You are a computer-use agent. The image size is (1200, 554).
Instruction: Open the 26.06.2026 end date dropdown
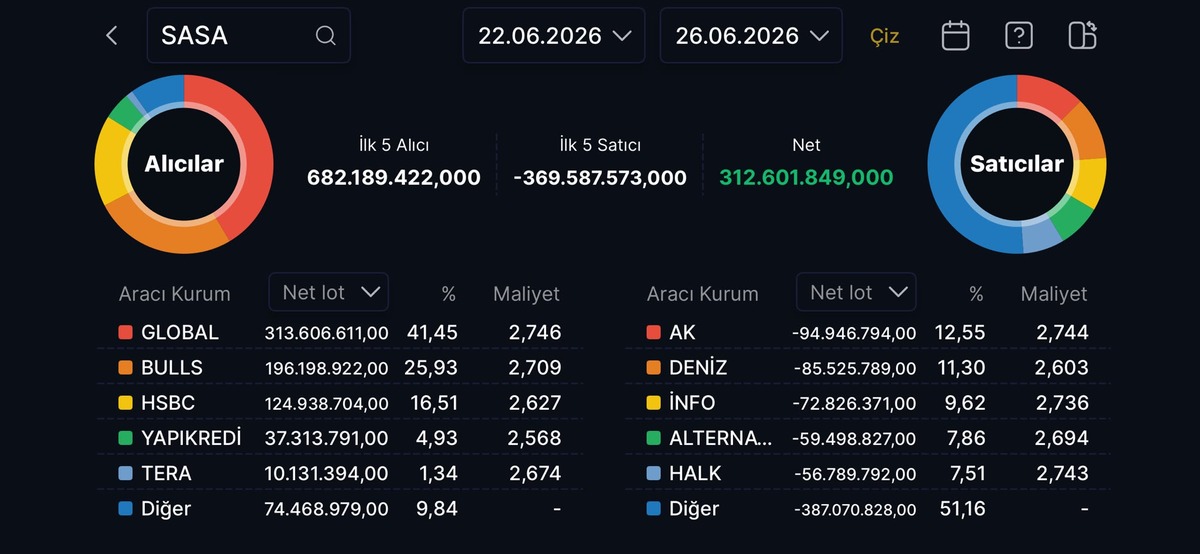pyautogui.click(x=751, y=36)
